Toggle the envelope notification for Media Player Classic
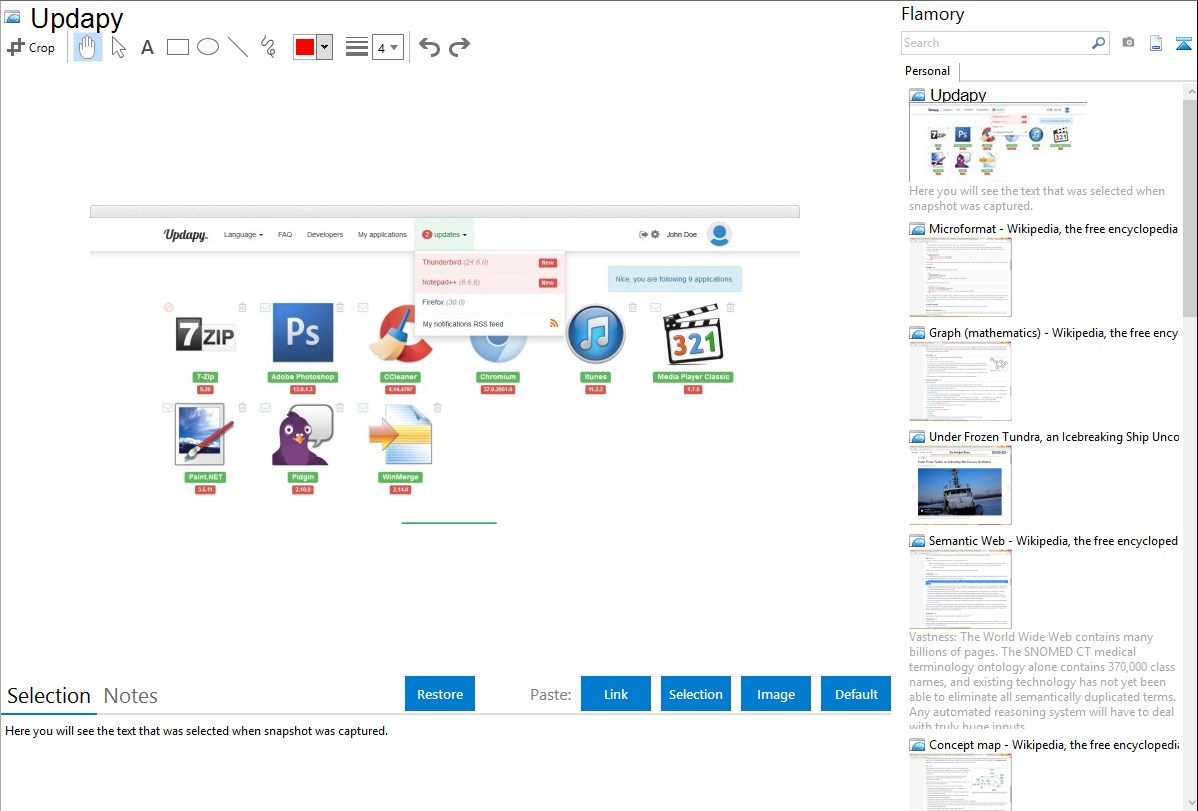 click(x=656, y=307)
